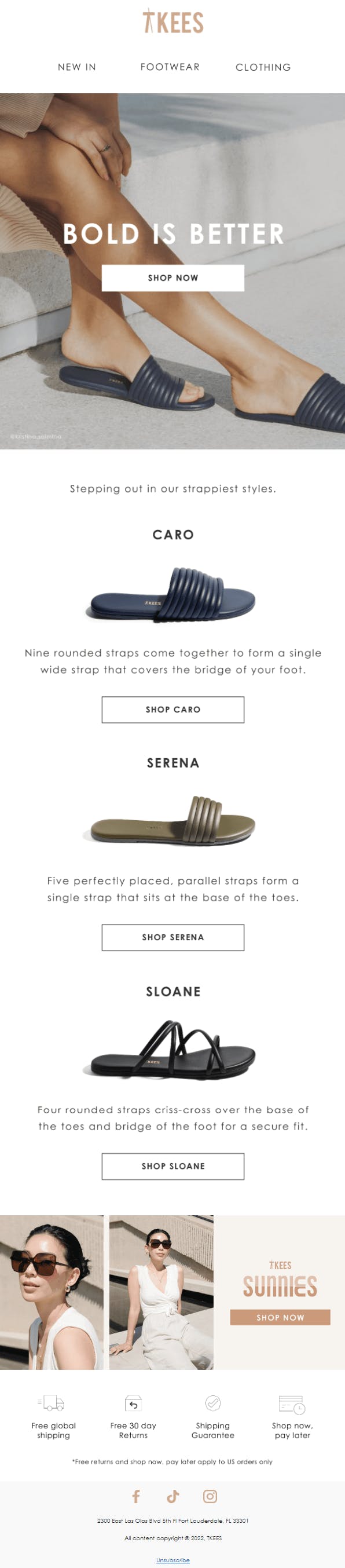Open the CLOTHING menu item
Screen dimensions: 345x1568
tap(263, 67)
